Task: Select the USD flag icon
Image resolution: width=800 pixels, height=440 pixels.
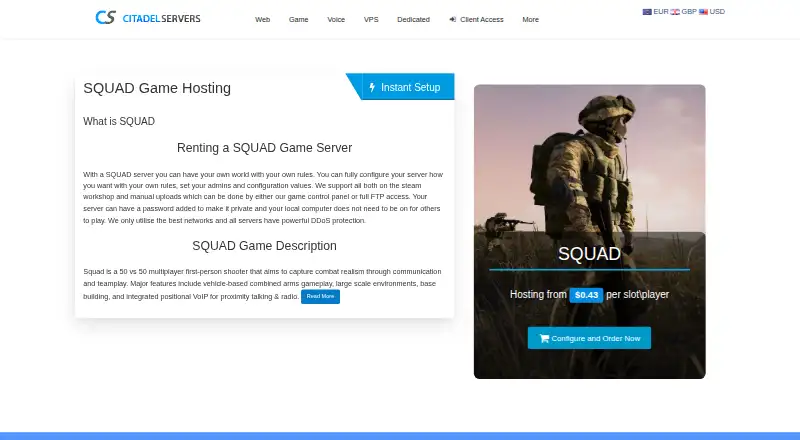Action: (703, 12)
